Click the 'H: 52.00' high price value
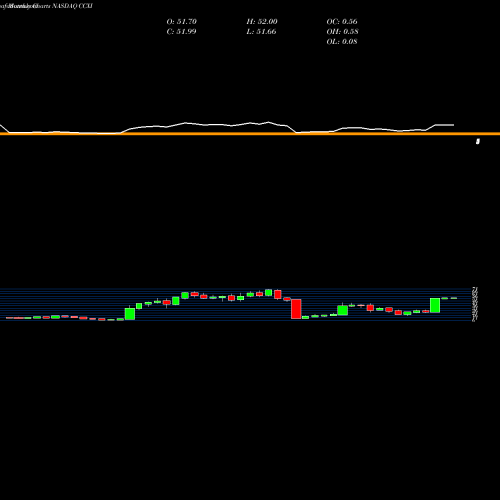 coord(262,22)
